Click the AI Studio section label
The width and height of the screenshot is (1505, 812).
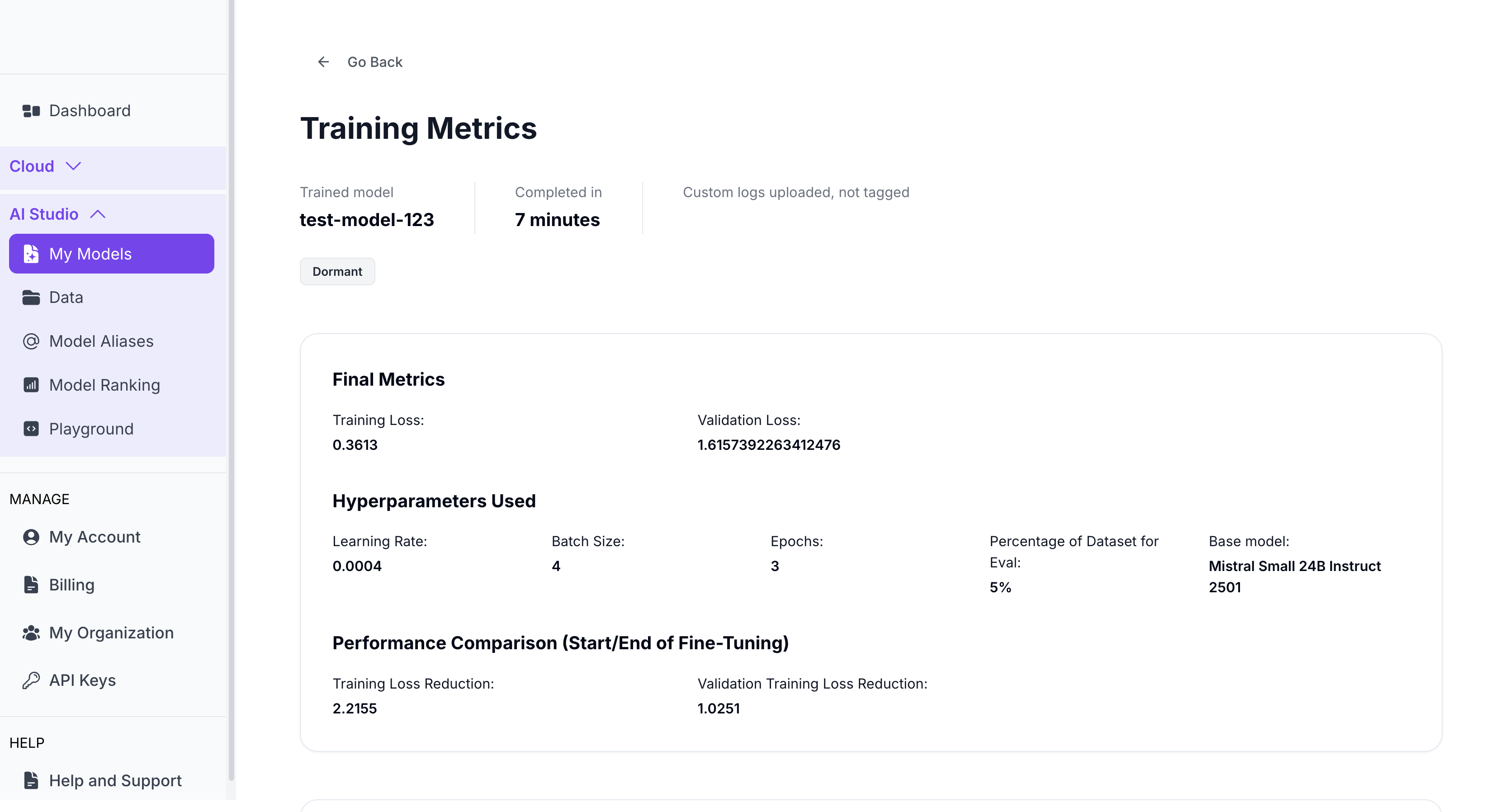point(44,214)
